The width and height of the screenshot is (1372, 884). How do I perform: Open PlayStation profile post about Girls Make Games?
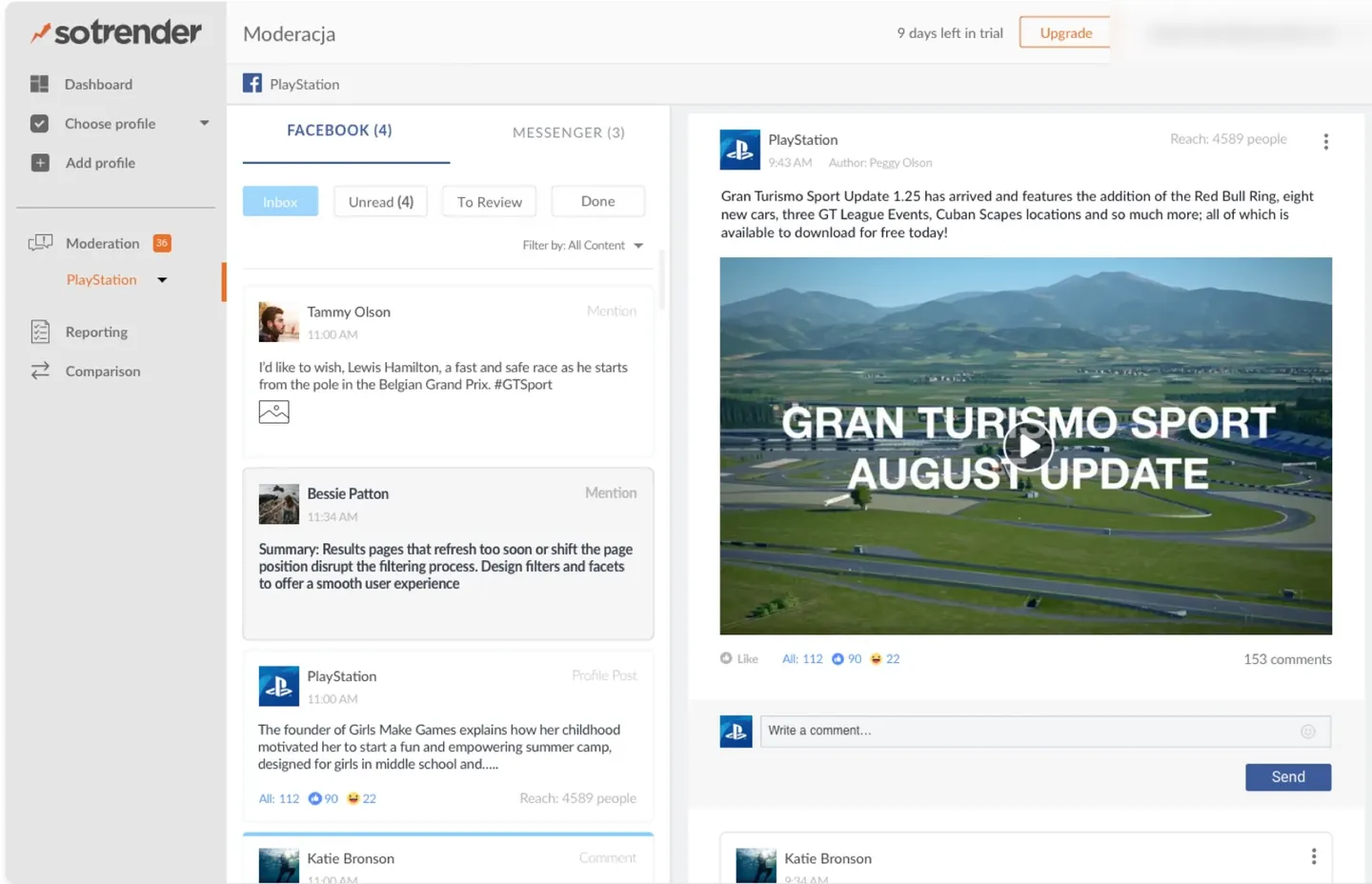tap(448, 736)
